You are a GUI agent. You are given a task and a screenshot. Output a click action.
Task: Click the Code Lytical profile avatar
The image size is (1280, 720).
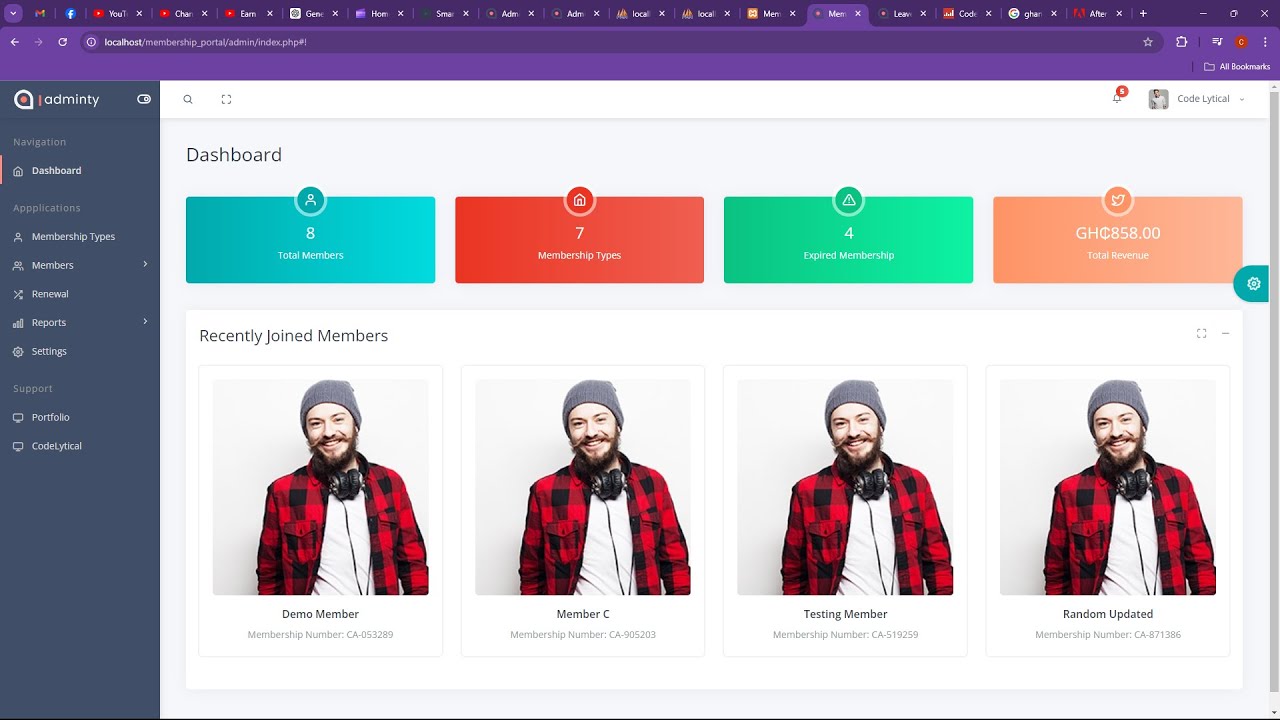pyautogui.click(x=1158, y=99)
